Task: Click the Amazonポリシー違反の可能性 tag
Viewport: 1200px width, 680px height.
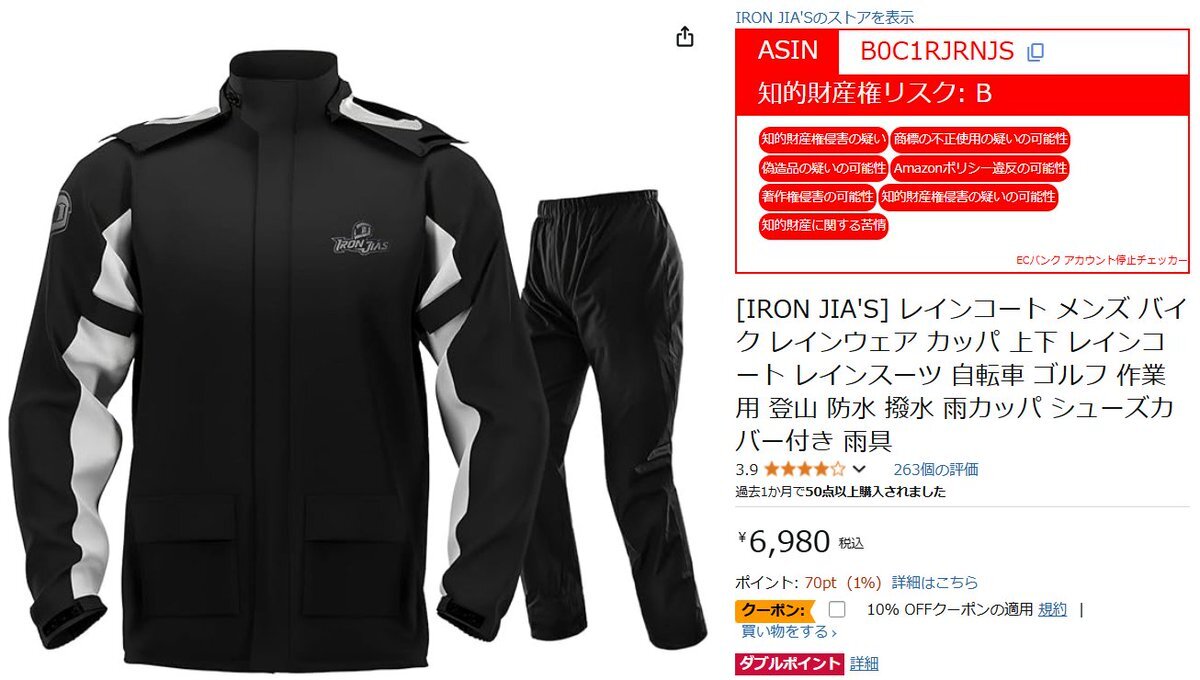Action: (x=980, y=168)
